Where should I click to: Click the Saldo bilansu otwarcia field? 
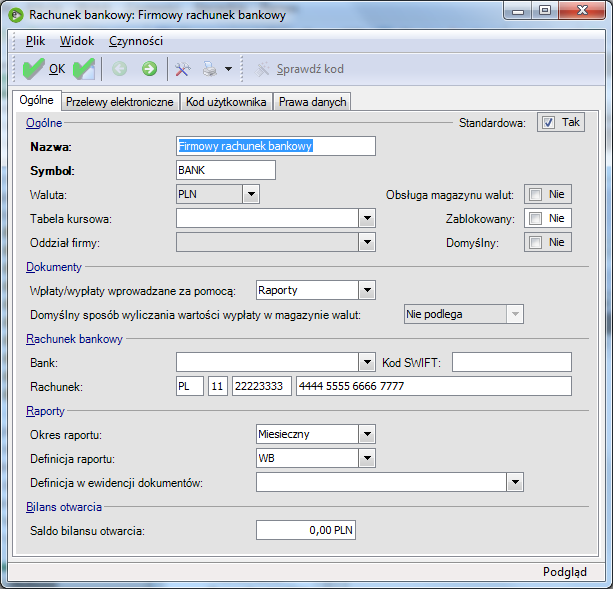tap(306, 530)
